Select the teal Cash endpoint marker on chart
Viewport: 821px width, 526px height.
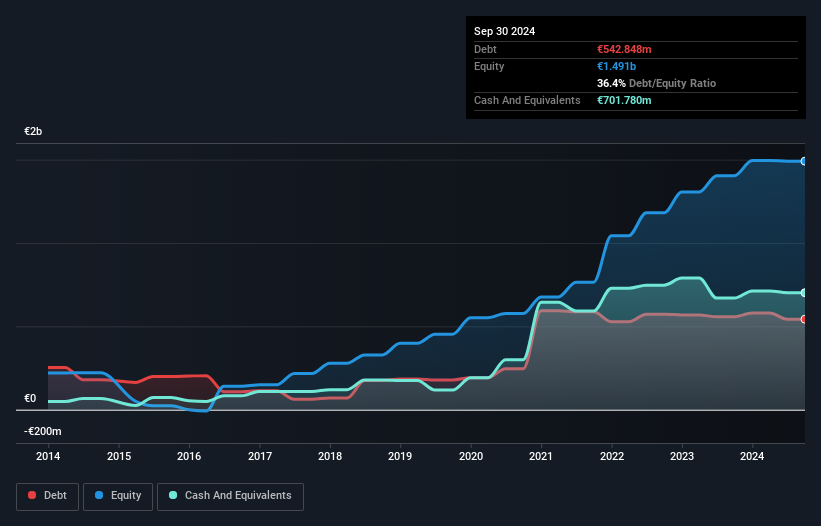pyautogui.click(x=803, y=293)
